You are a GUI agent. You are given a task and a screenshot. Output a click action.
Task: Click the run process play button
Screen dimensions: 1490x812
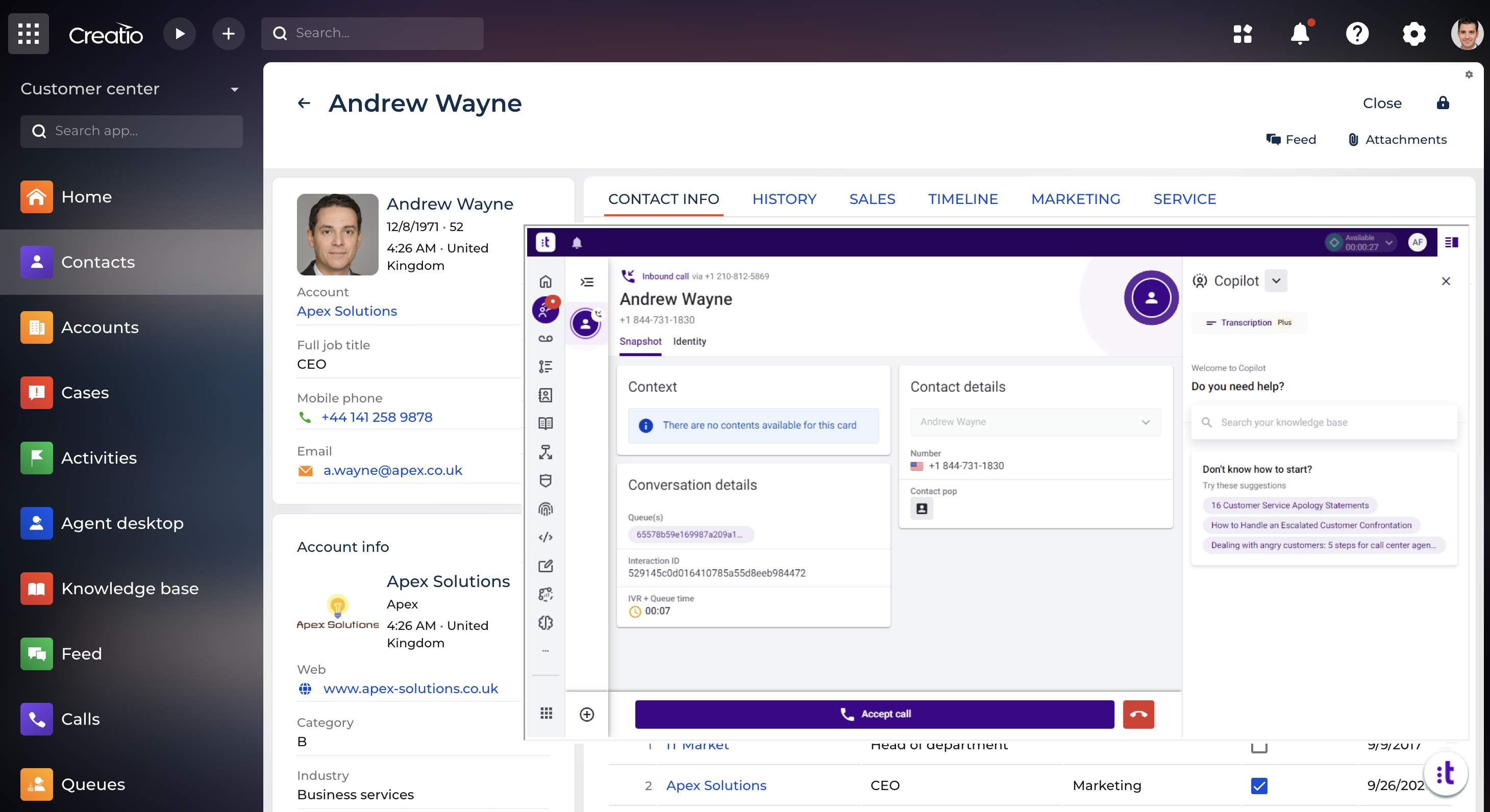[x=179, y=34]
